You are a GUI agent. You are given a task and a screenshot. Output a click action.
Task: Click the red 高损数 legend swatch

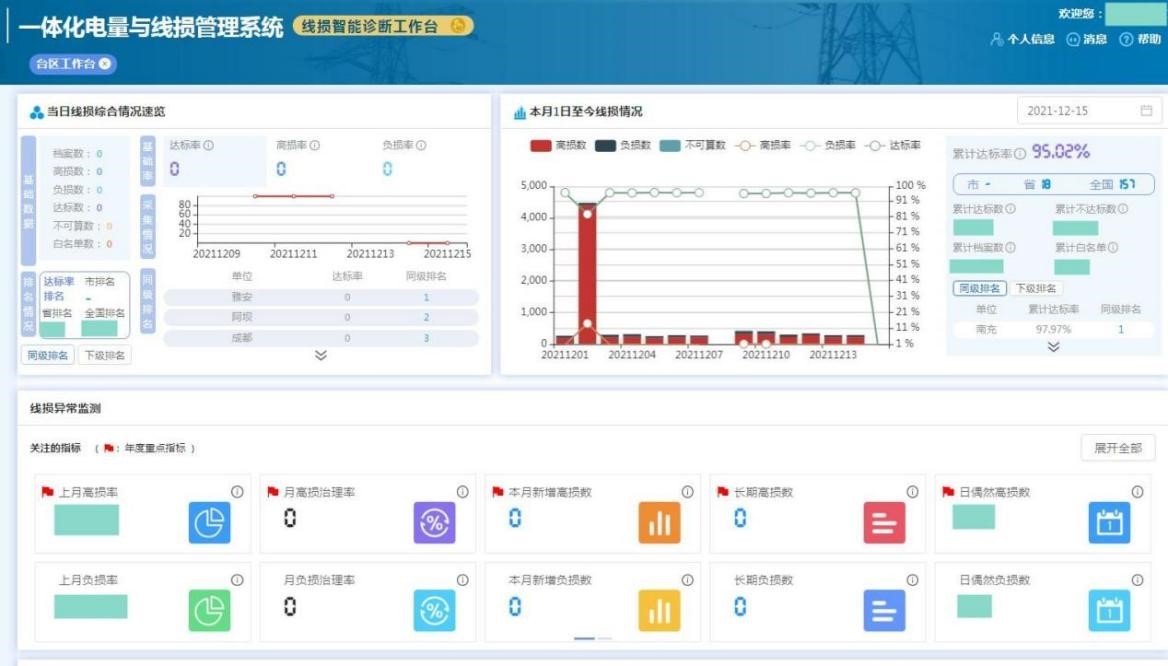pyautogui.click(x=541, y=145)
